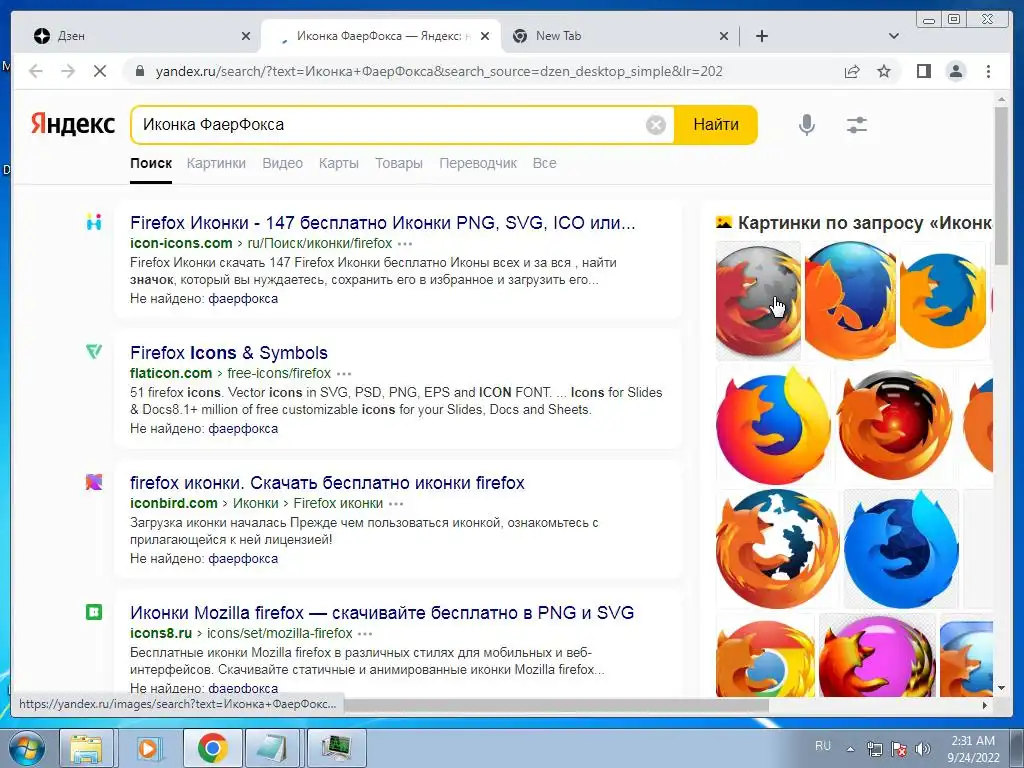This screenshot has width=1024, height=768.
Task: Open the Chrome three-dot menu
Action: 988,71
